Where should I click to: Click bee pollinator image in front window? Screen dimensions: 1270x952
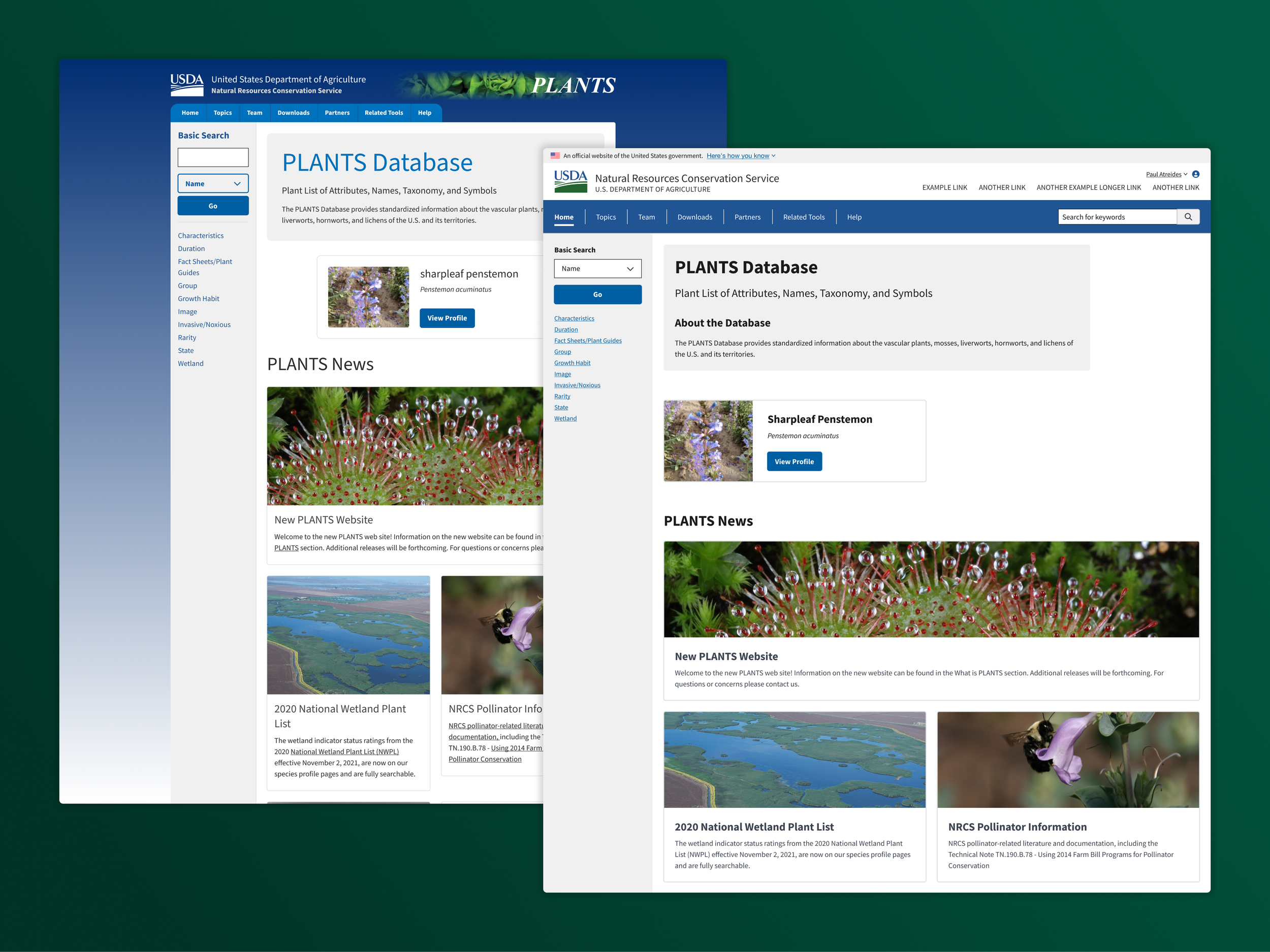1068,760
